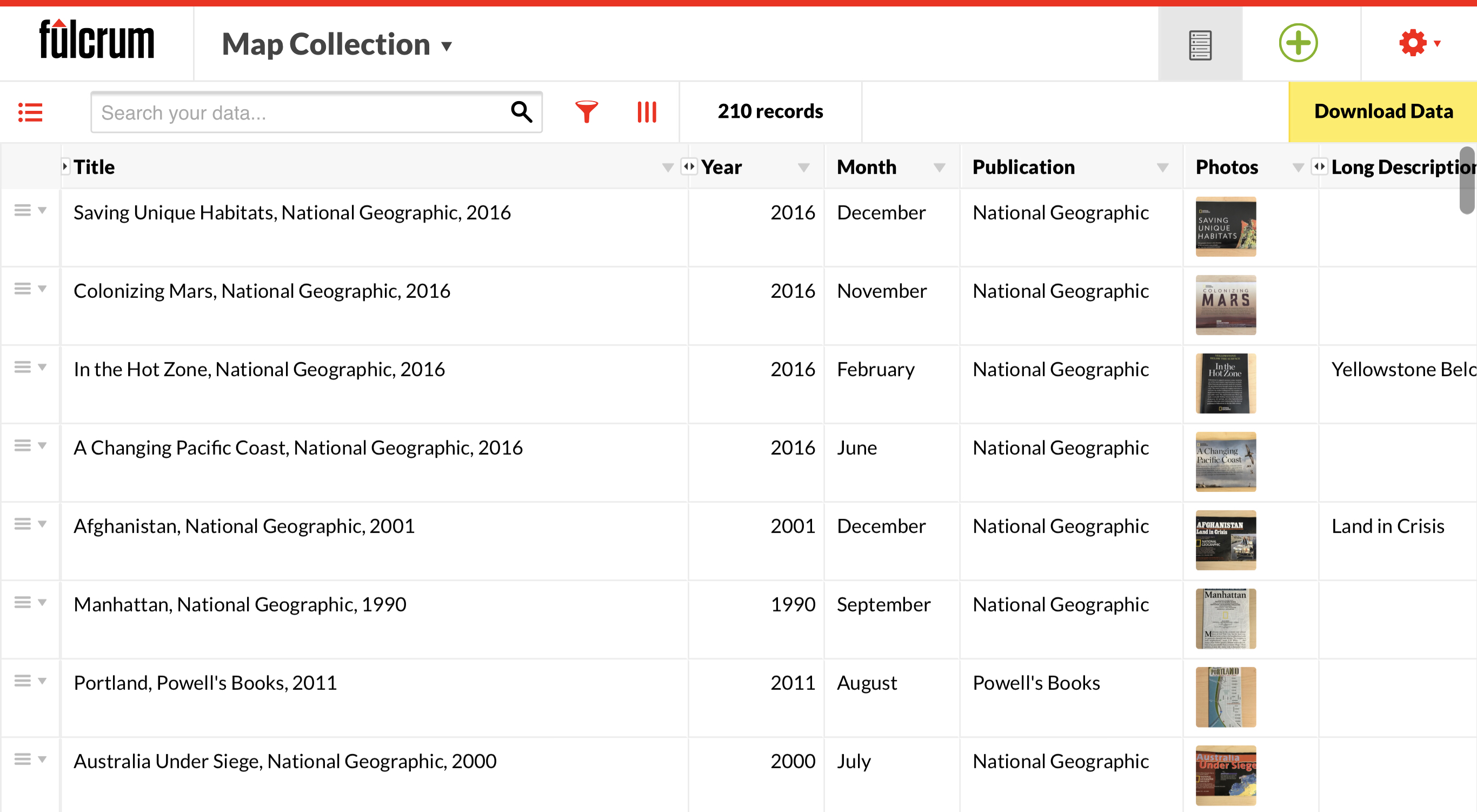Image resolution: width=1477 pixels, height=812 pixels.
Task: Sort by the Year column header
Action: [721, 167]
